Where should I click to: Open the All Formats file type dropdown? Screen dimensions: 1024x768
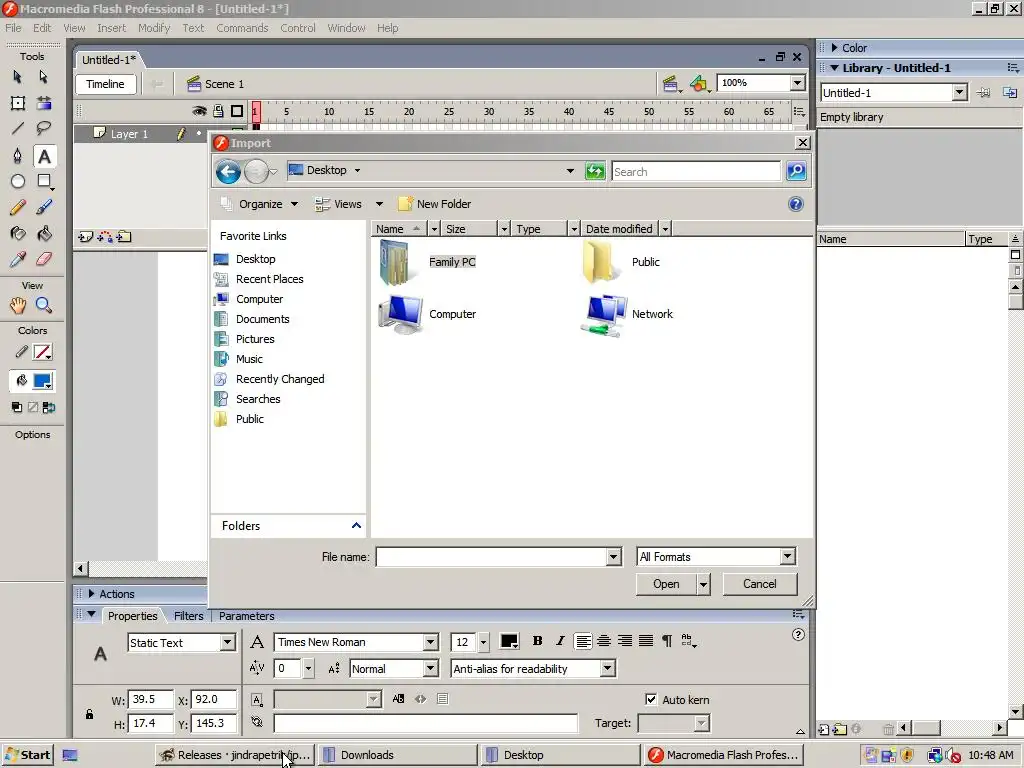(x=788, y=556)
